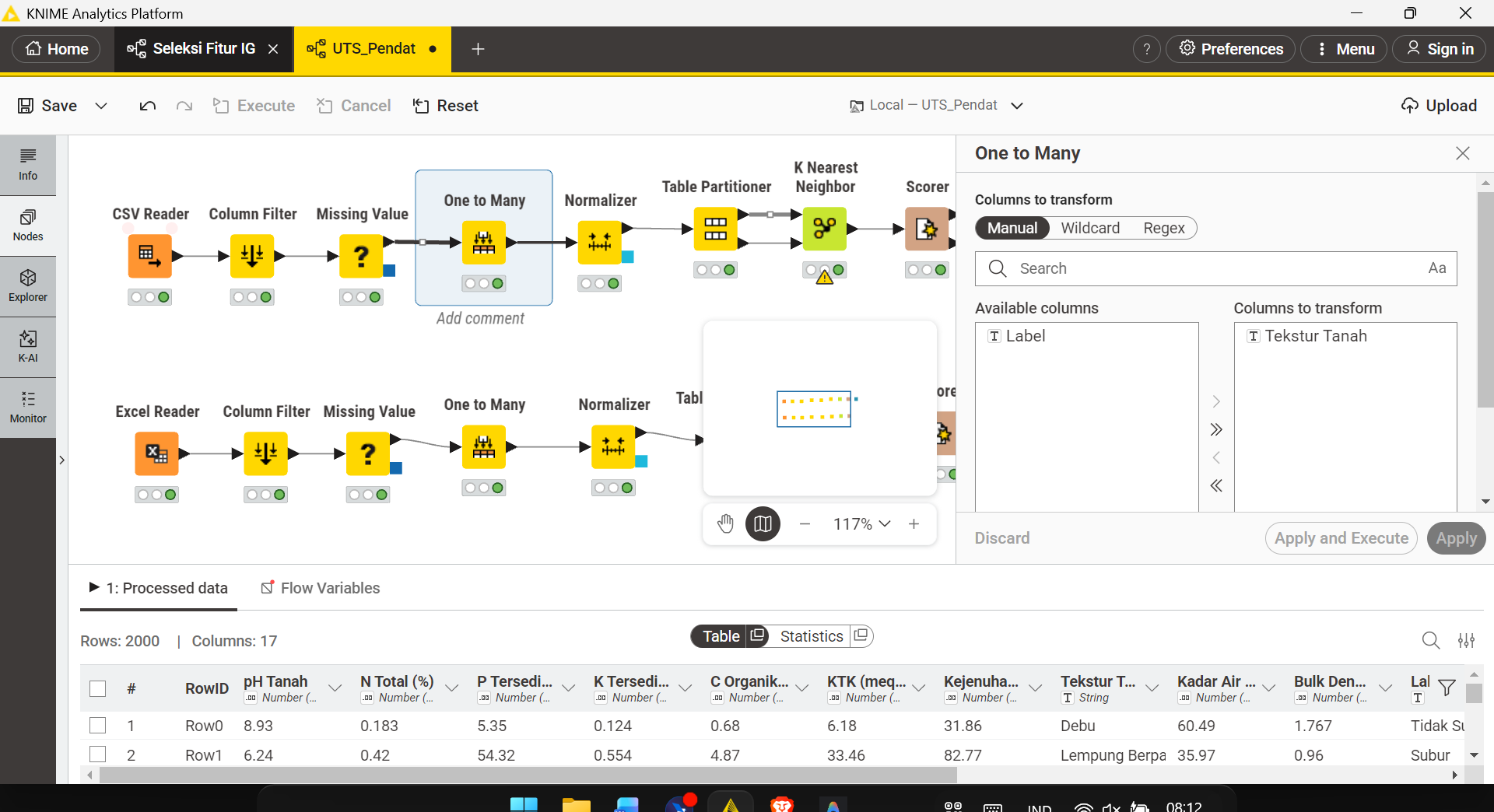Click the K Nearest Neighbor node
Image resolution: width=1494 pixels, height=812 pixels.
click(825, 229)
